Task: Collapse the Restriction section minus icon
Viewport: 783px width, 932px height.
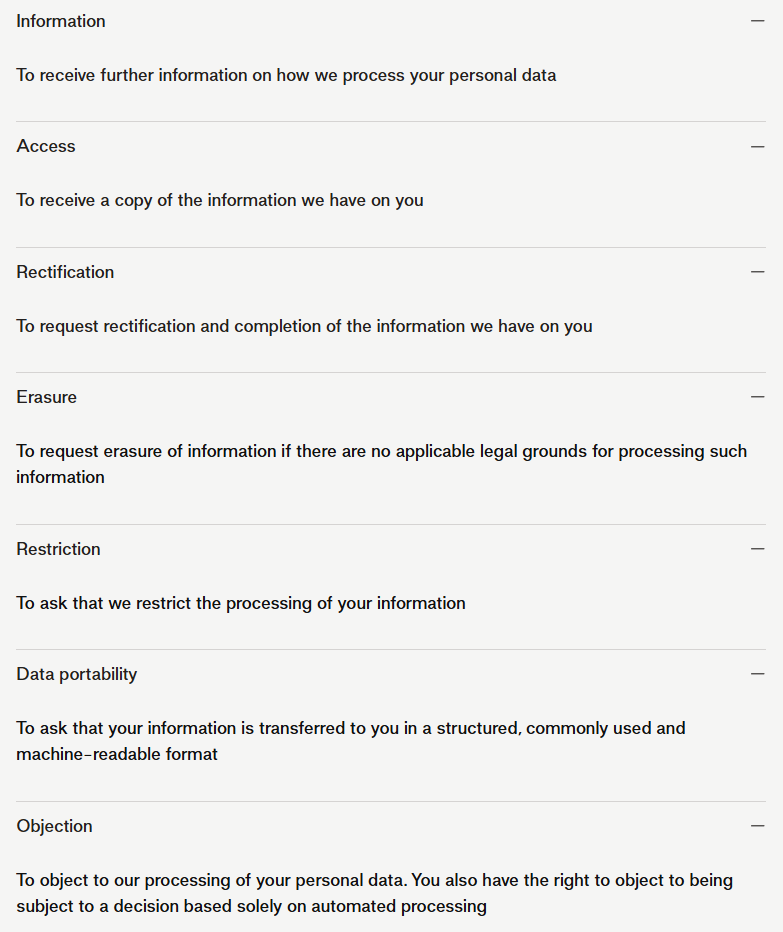Action: tap(757, 549)
